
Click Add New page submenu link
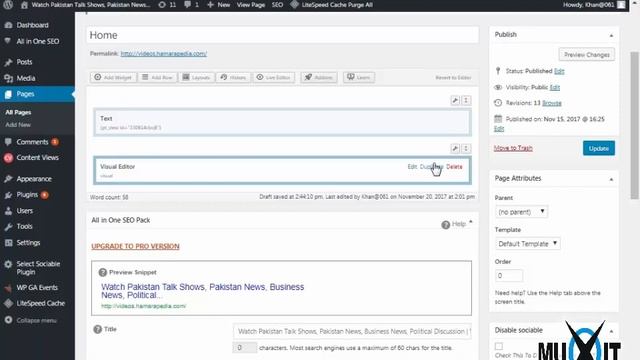pos(18,125)
